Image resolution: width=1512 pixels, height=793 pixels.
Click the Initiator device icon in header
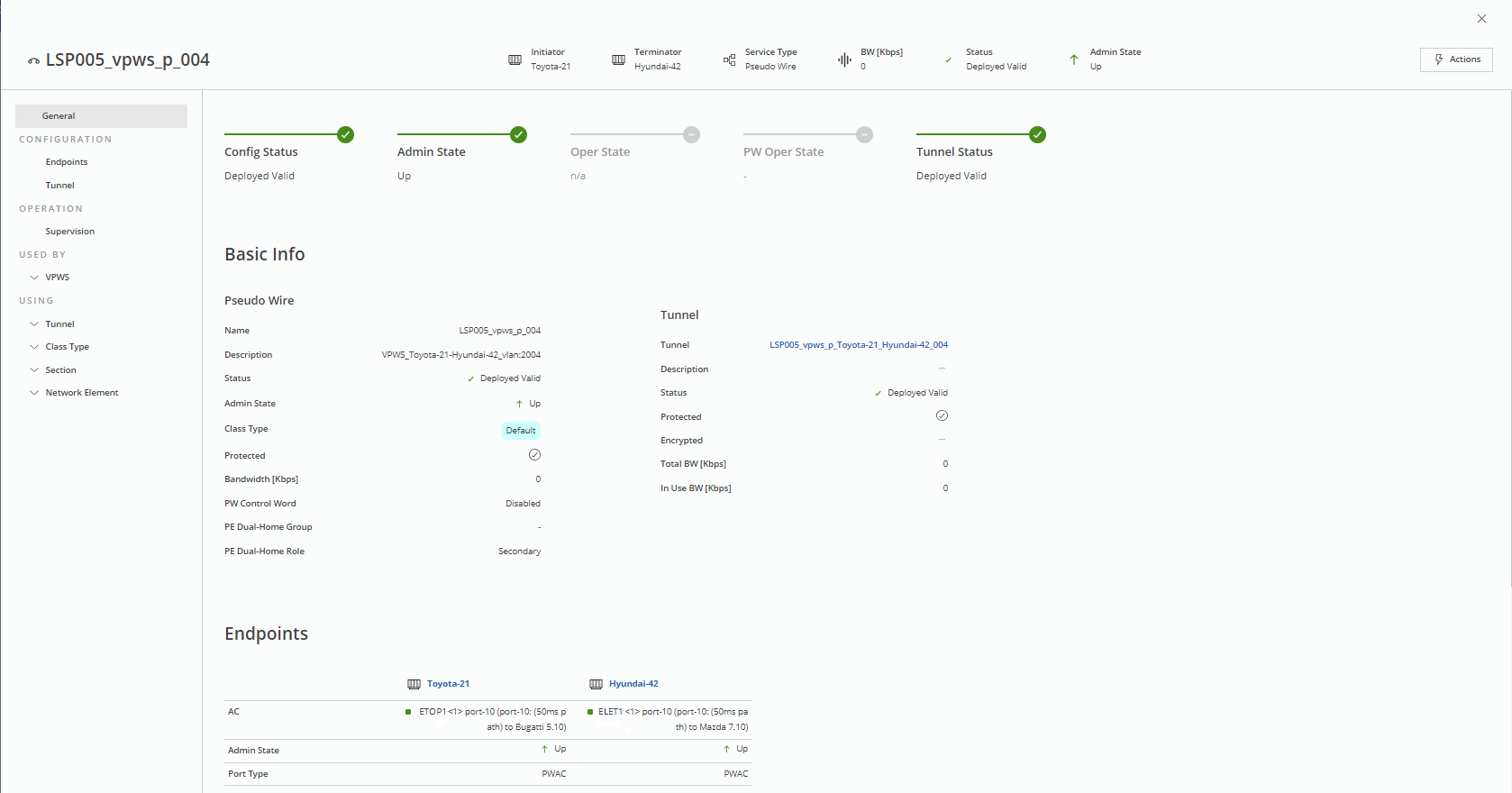pos(515,59)
